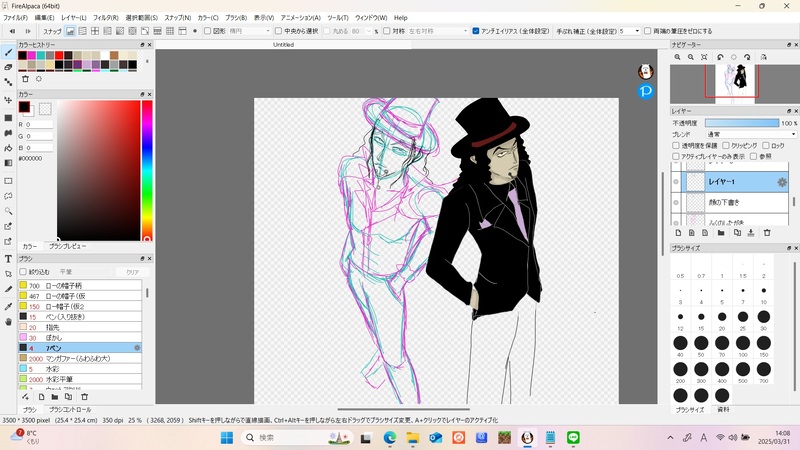Open the 手ぶれ補正 value dropdown
800x450 pixels.
632,31
